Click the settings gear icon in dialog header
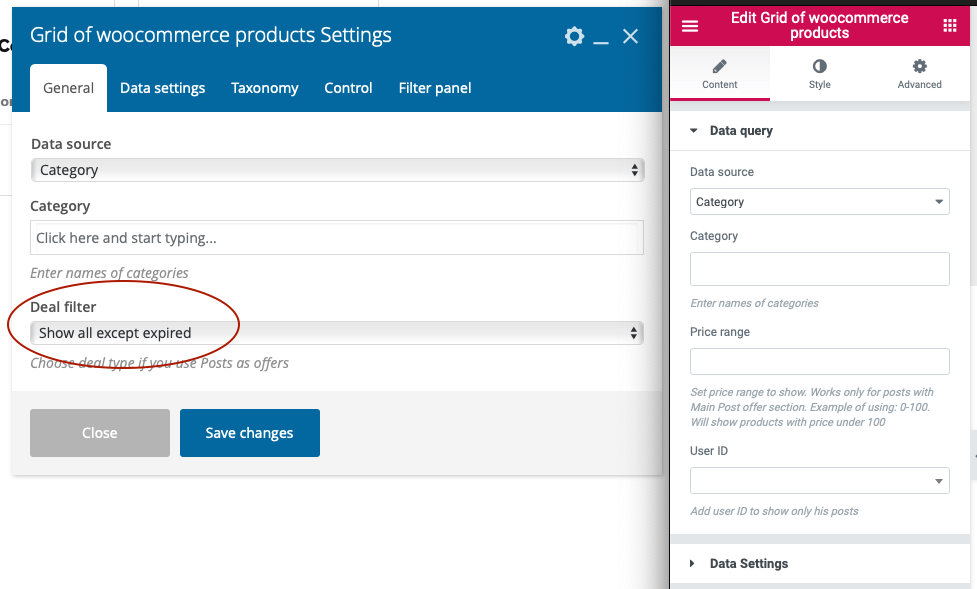 [x=574, y=37]
